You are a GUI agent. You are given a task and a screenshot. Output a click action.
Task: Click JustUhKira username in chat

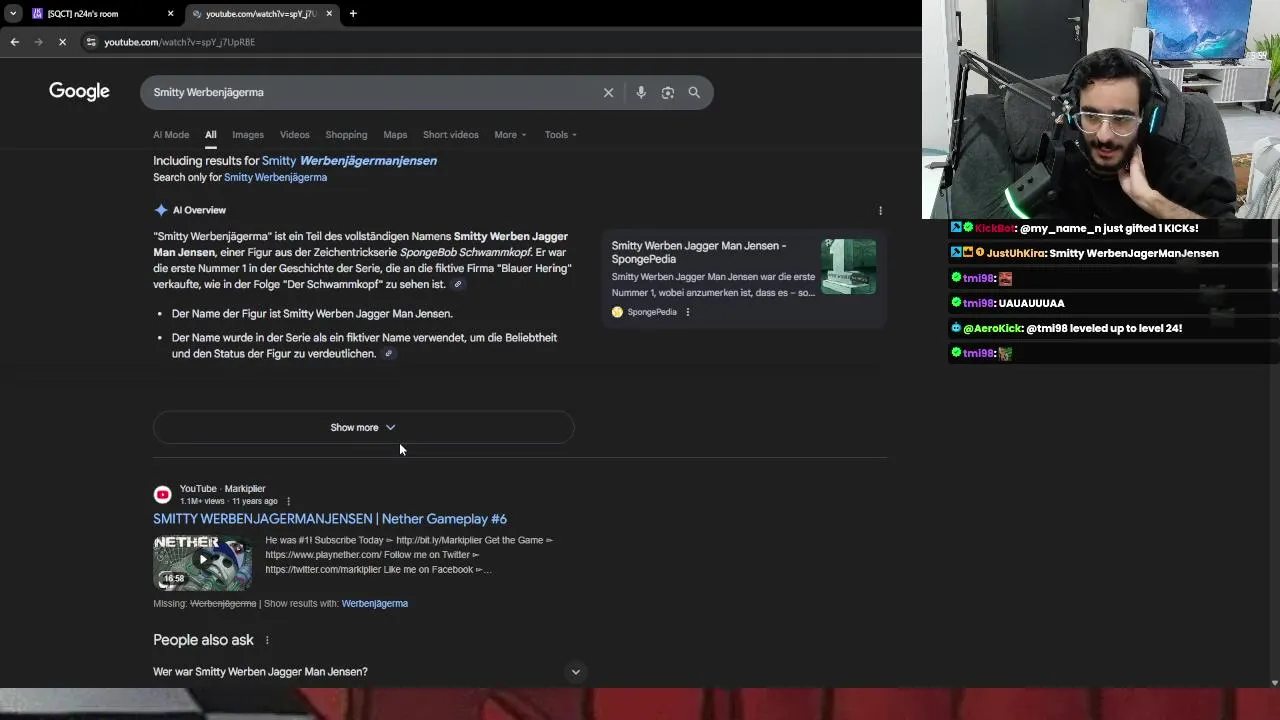pos(1016,254)
